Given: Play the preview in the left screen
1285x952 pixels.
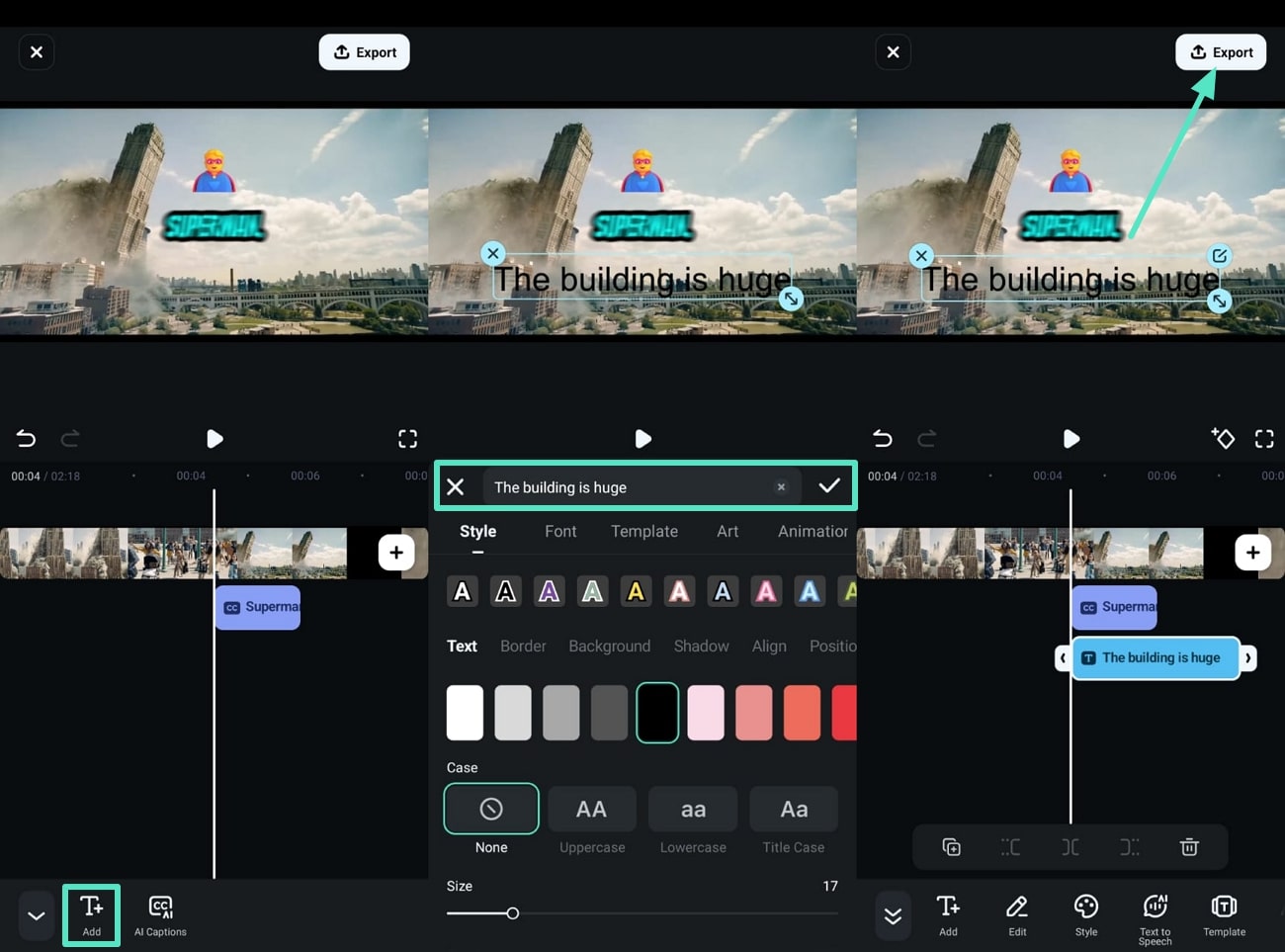Looking at the screenshot, I should [214, 439].
